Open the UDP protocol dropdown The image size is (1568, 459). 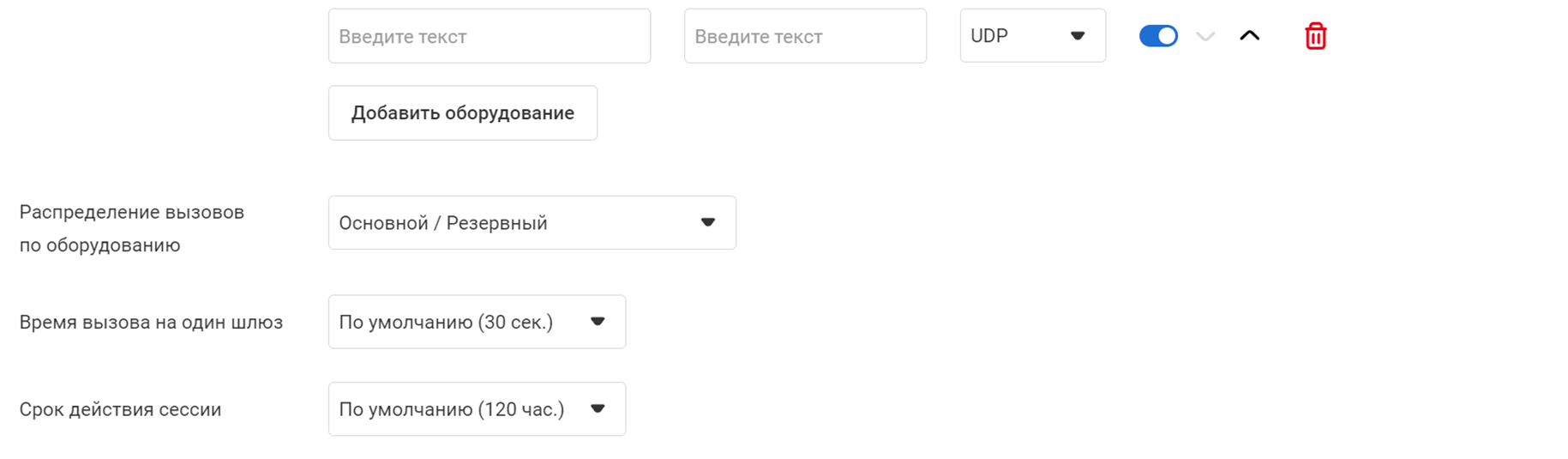(x=1032, y=36)
